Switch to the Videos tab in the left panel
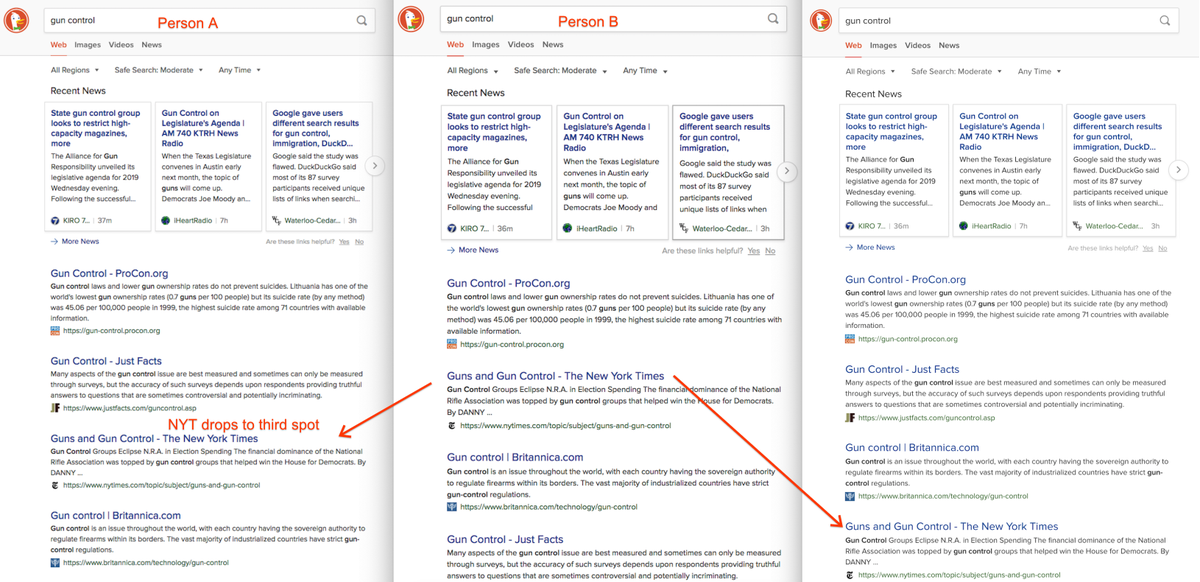 [121, 45]
